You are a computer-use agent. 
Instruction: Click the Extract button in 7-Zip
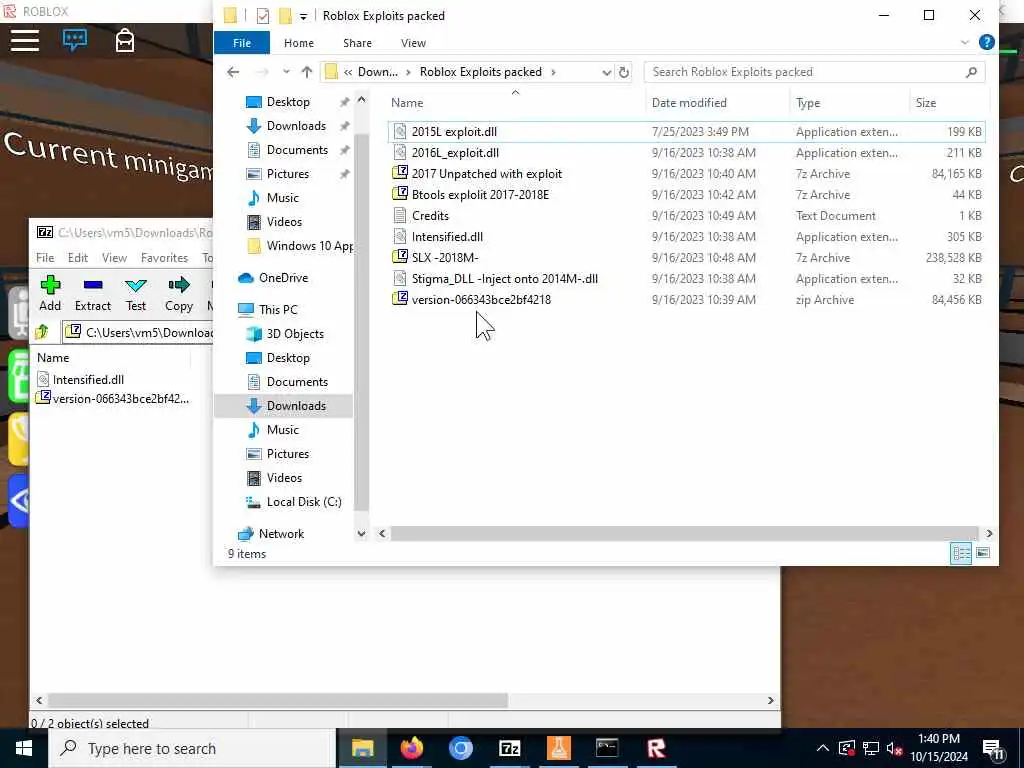(93, 293)
